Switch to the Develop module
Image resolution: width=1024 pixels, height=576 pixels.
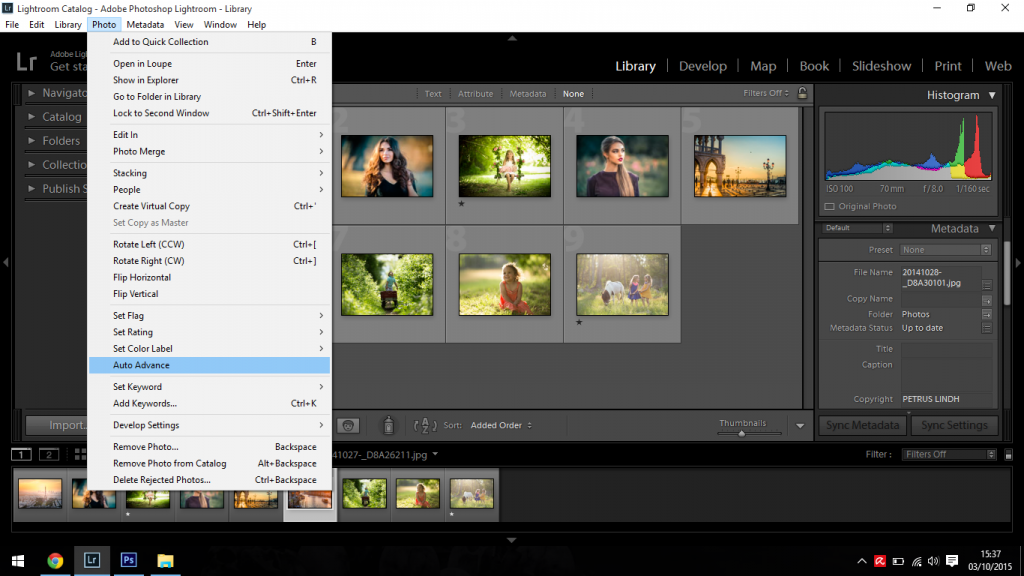[x=703, y=66]
